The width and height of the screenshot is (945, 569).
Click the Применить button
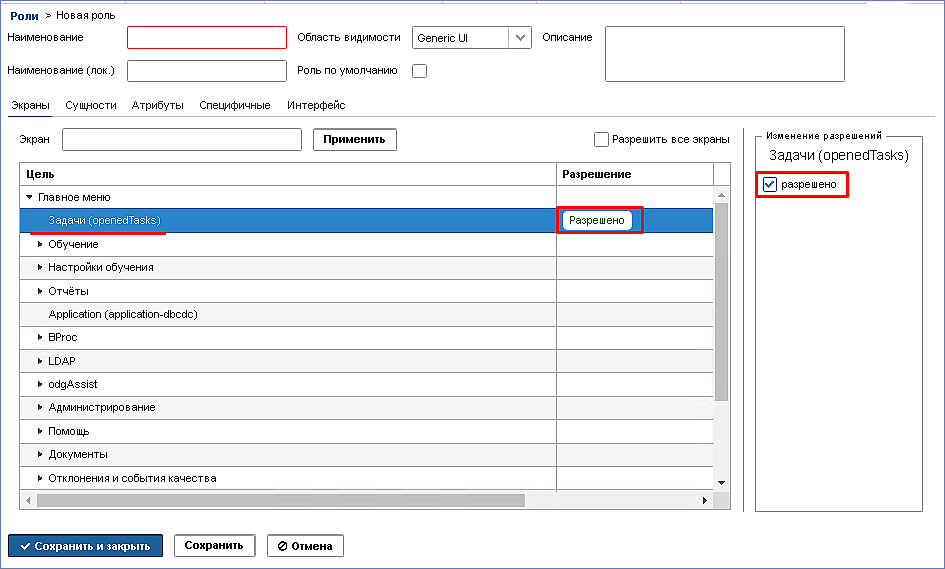click(x=354, y=139)
